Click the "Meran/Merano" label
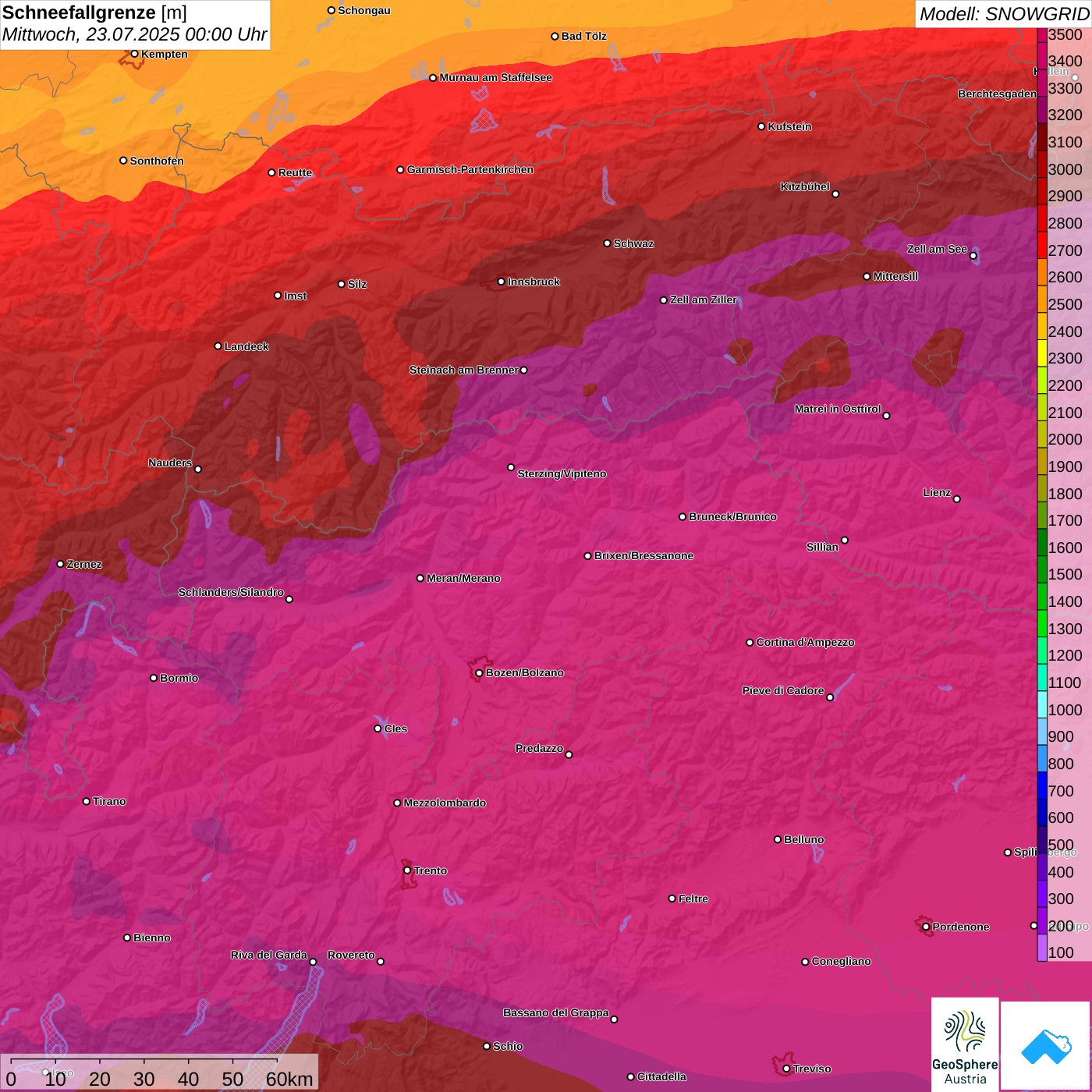 click(x=463, y=578)
